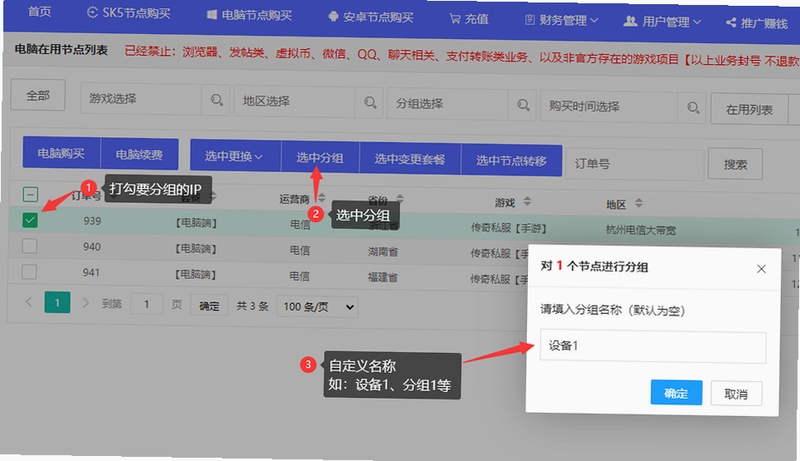Click into the 购买时间选择 field
800x461 pixels.
(x=609, y=107)
